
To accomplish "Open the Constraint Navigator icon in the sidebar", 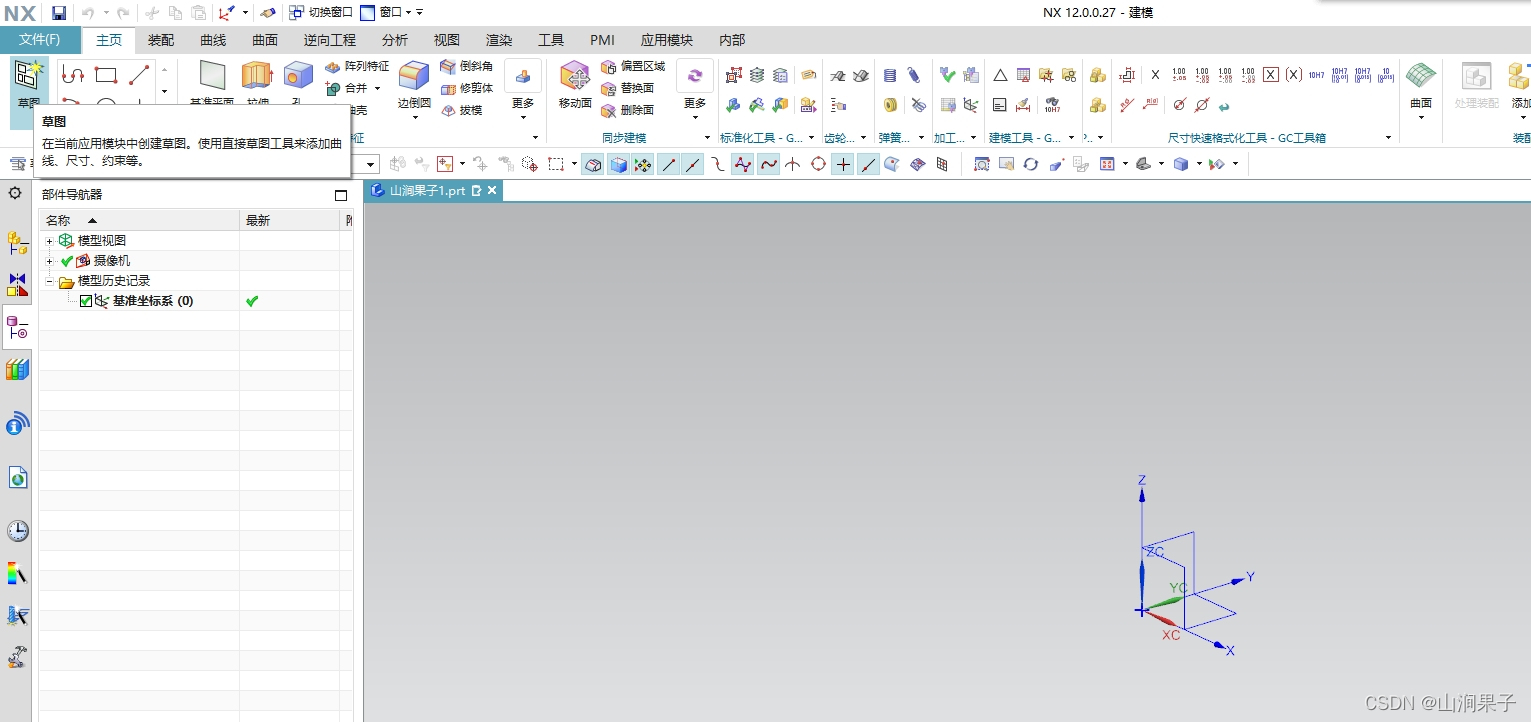I will click(17, 285).
